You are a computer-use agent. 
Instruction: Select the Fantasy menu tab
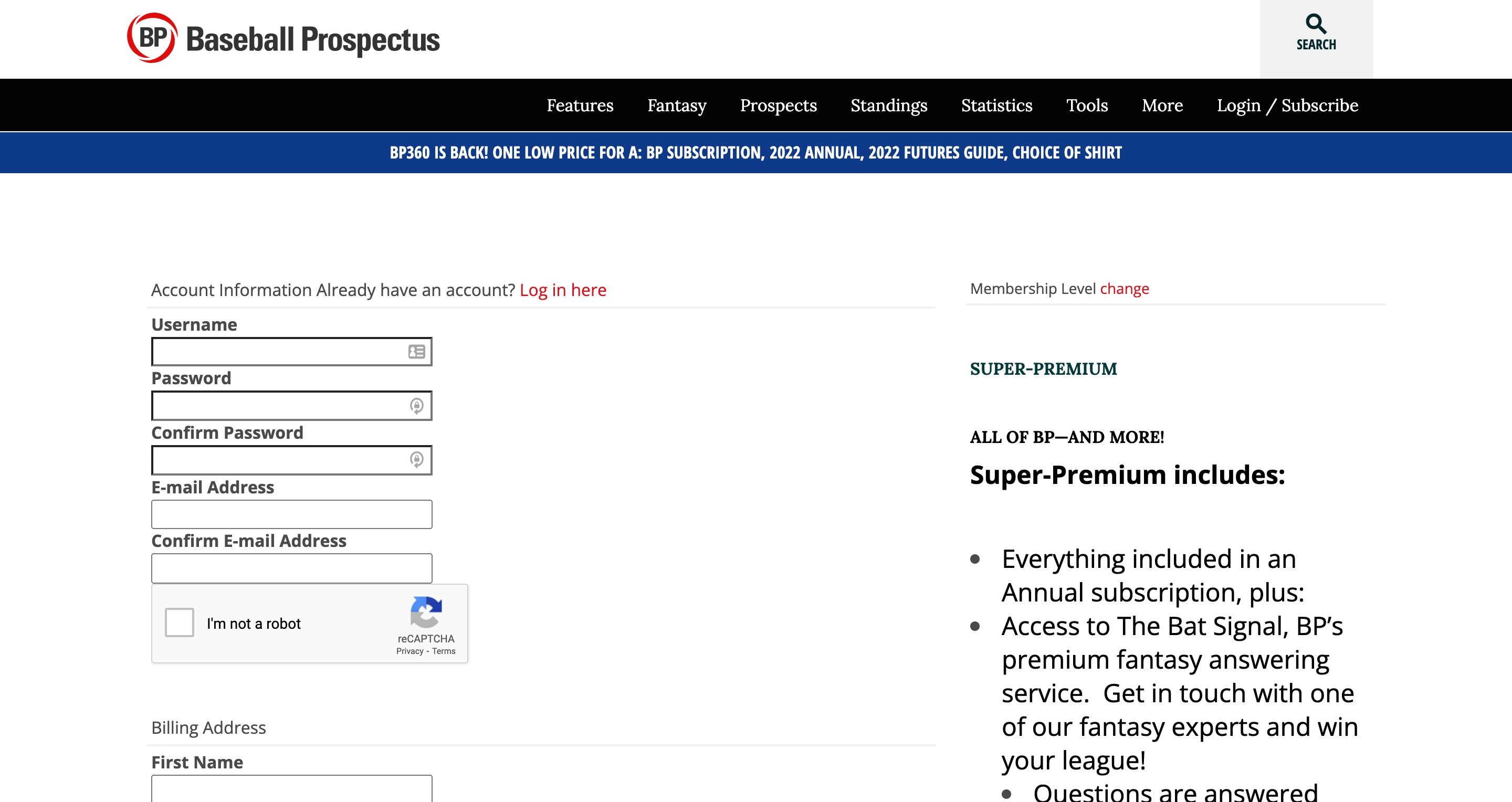tap(677, 105)
